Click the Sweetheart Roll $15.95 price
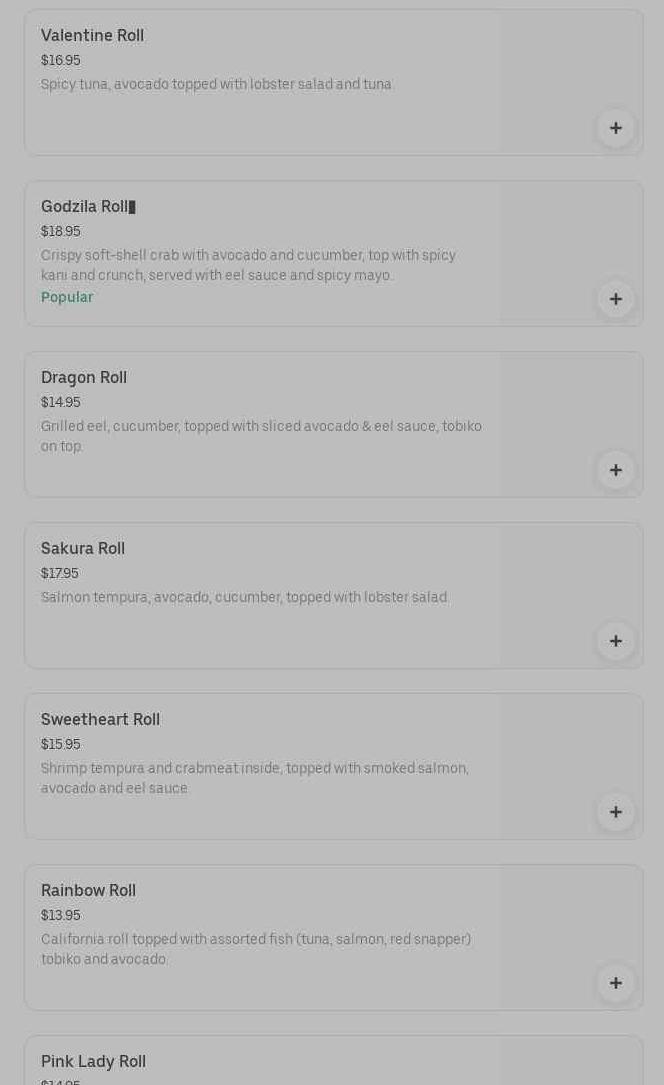Viewport: 664px width, 1085px height. (x=60, y=744)
